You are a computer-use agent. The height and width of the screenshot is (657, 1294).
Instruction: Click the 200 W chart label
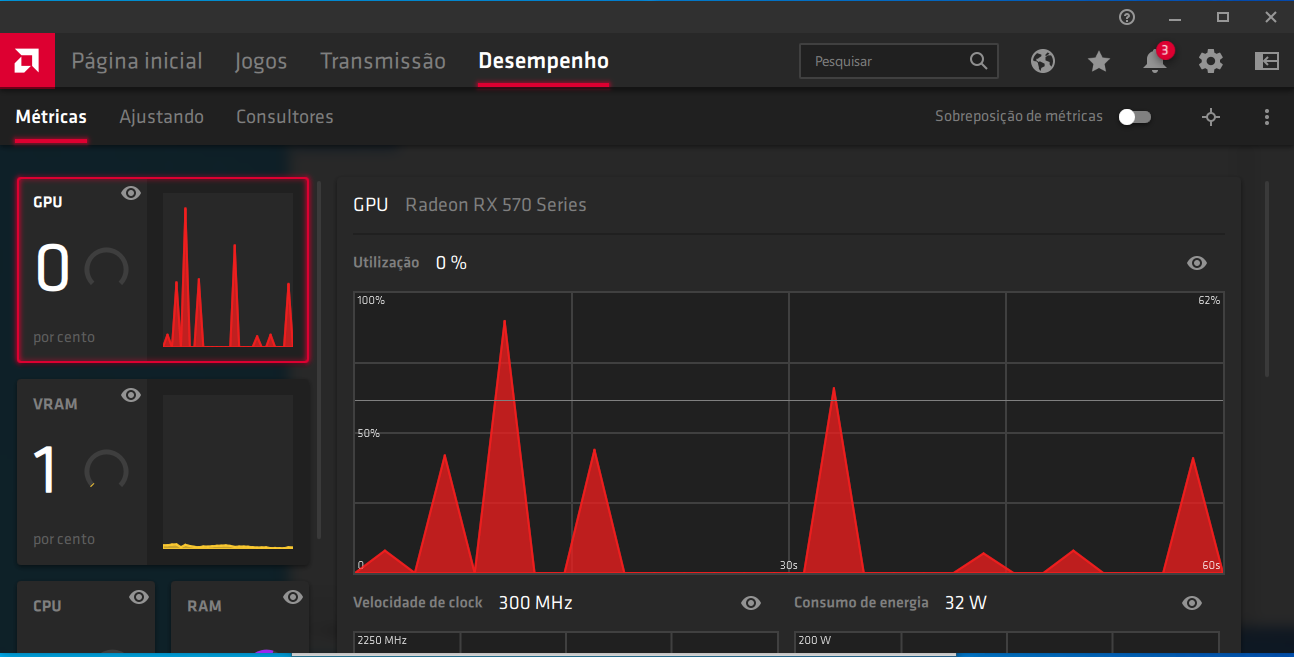(x=815, y=640)
